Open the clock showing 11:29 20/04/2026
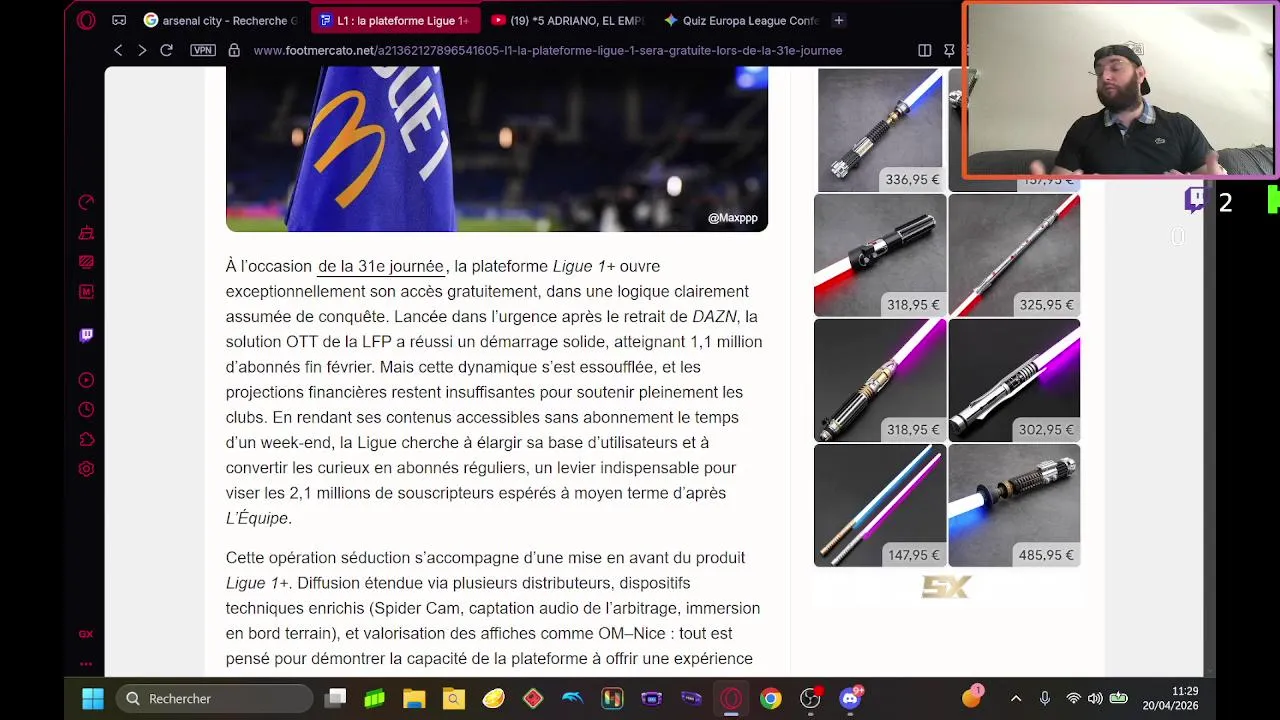The width and height of the screenshot is (1280, 720). pos(1171,698)
